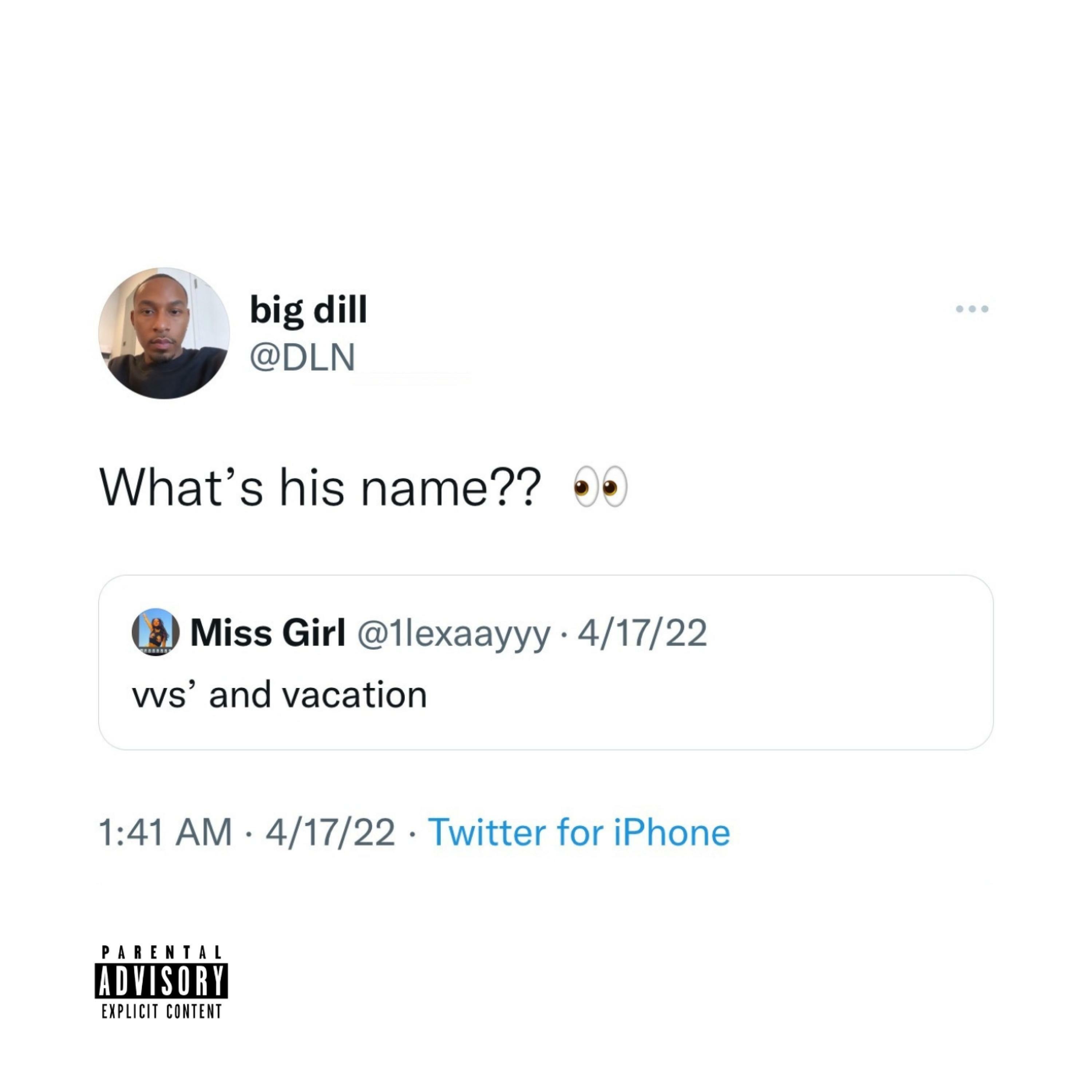Image resolution: width=1092 pixels, height=1092 pixels.
Task: Select the "vvs' and vacation" quoted text
Action: click(x=279, y=695)
